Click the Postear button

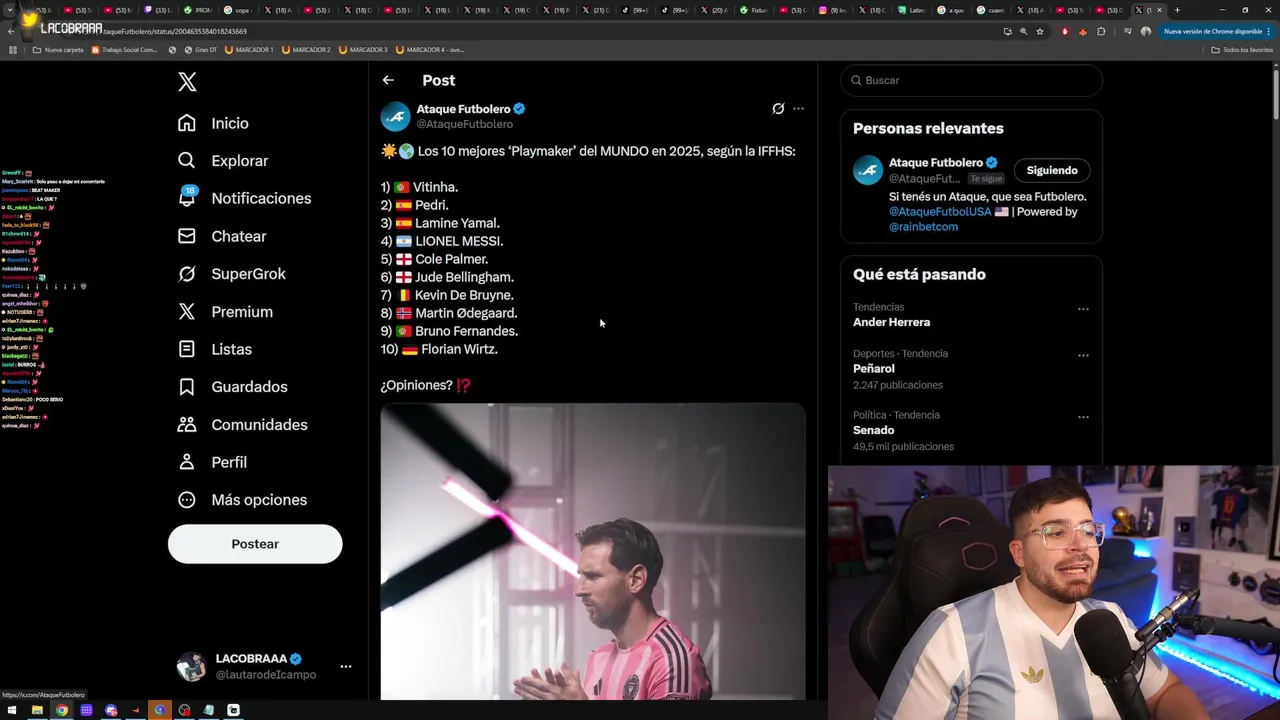tap(255, 544)
